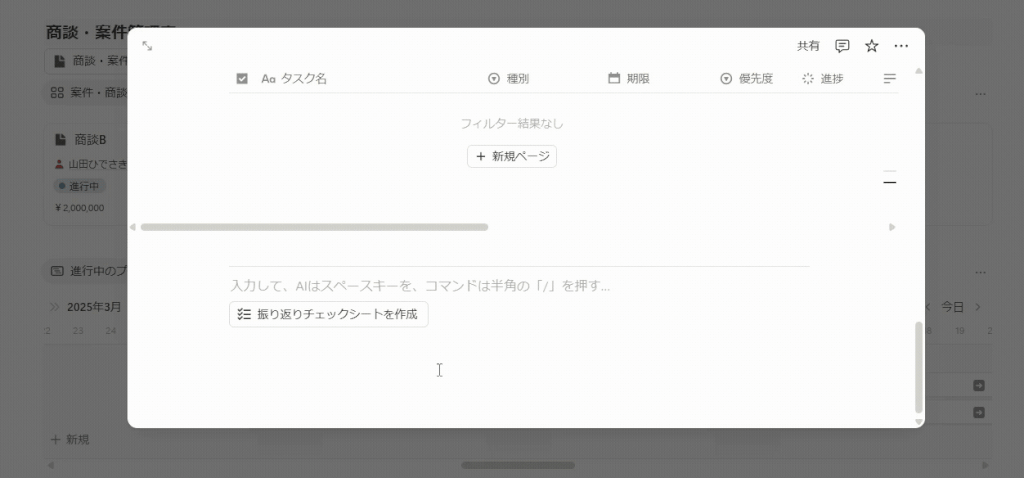Expand timeline sidebar double-chevron icon
The width and height of the screenshot is (1024, 478).
[x=55, y=307]
